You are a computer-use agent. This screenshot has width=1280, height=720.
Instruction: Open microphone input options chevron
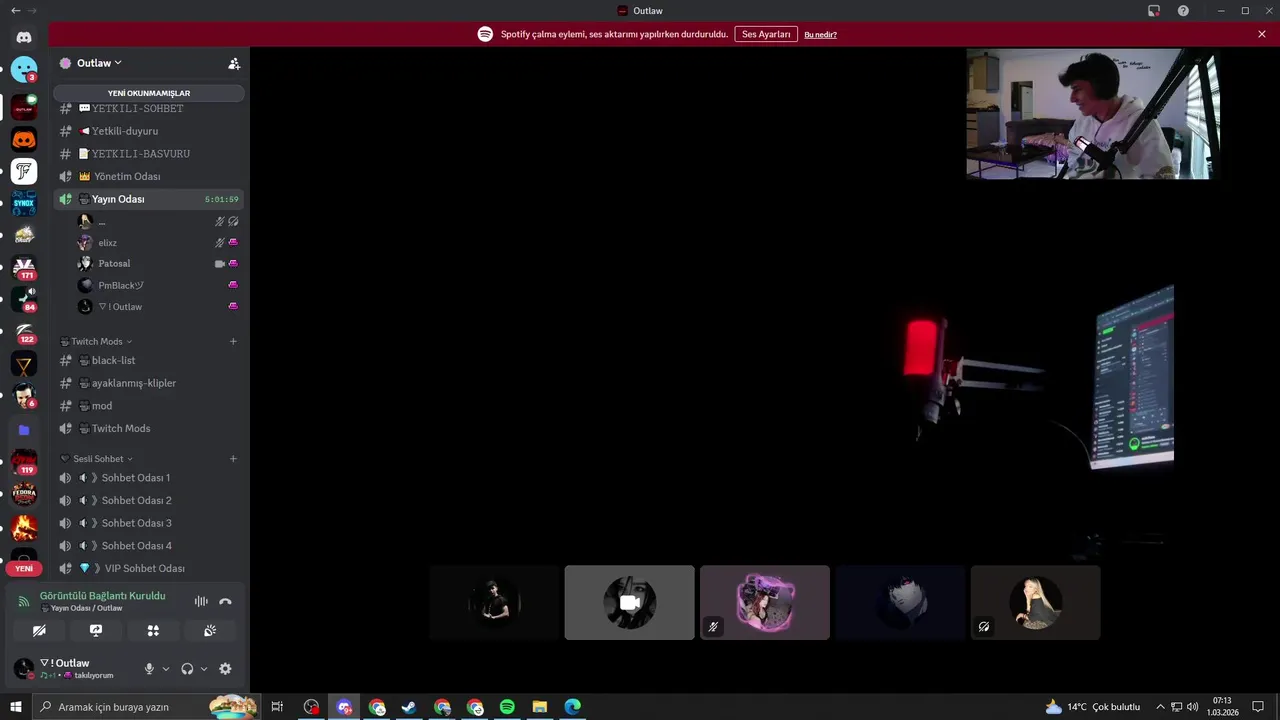click(x=166, y=669)
